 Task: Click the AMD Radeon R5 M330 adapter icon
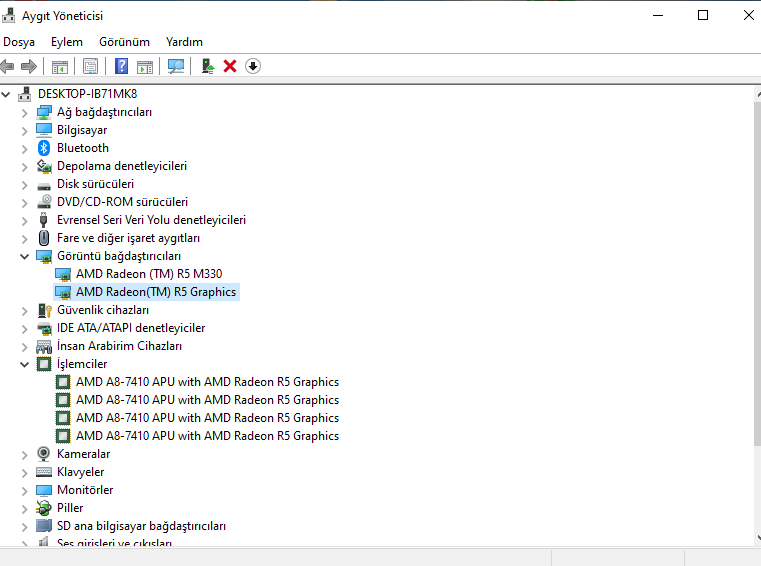(63, 274)
